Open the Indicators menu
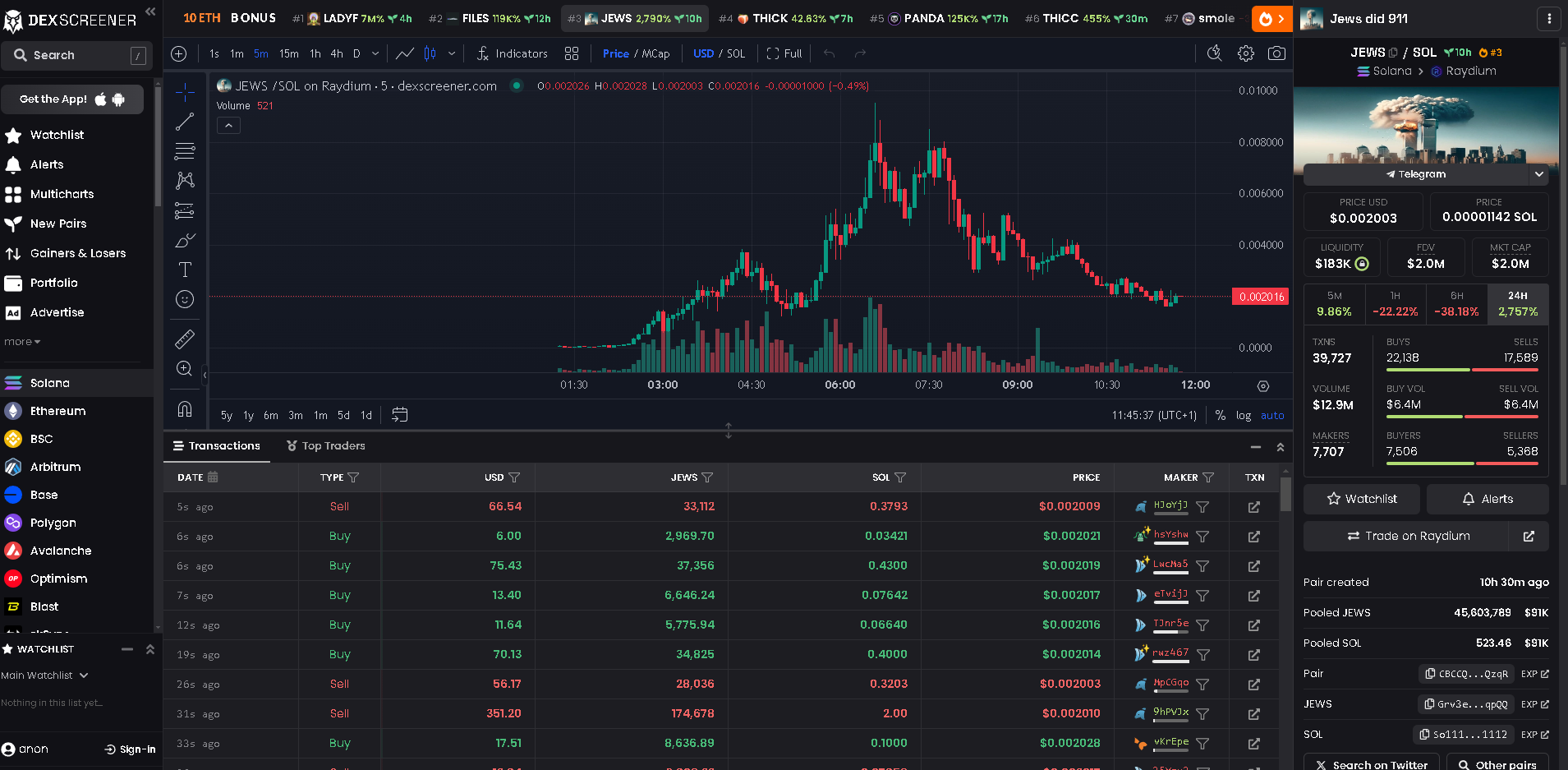 click(512, 53)
